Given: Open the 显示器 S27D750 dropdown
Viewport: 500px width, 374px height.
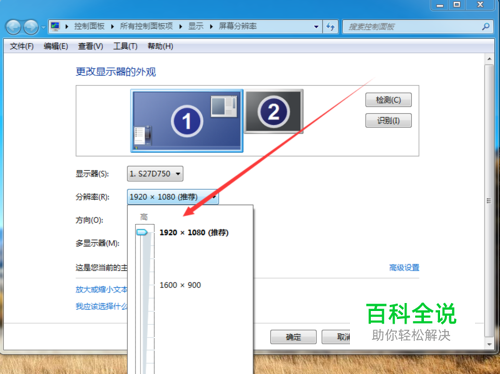Looking at the screenshot, I should click(155, 174).
